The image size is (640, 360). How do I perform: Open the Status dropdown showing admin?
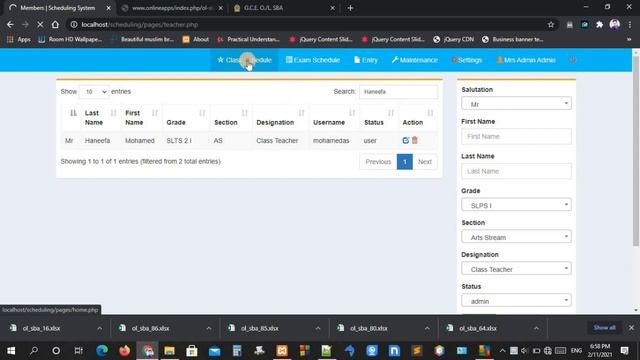(x=516, y=300)
